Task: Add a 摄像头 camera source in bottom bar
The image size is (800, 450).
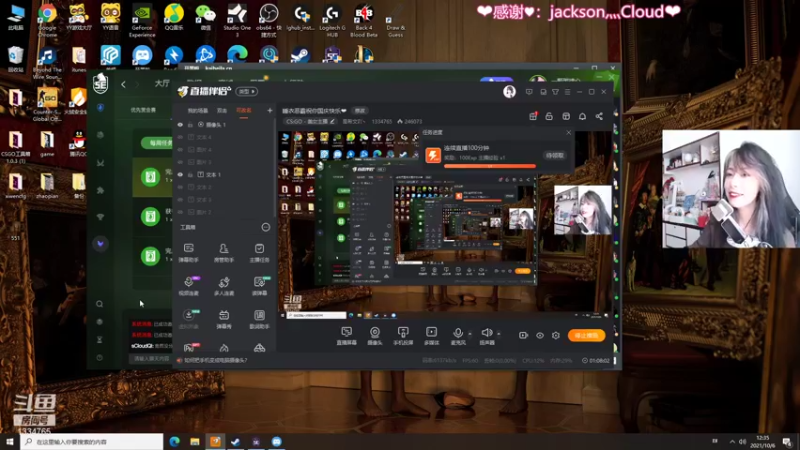Action: coord(374,336)
